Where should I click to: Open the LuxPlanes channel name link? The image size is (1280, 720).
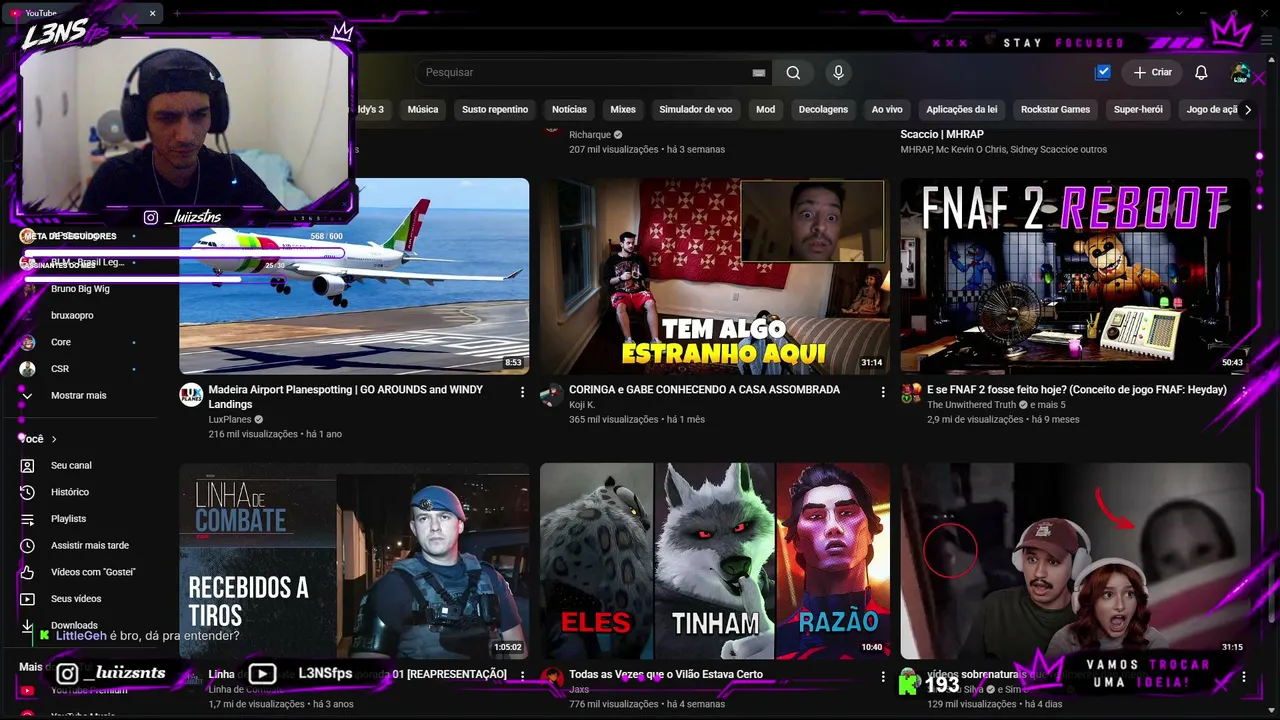[229, 420]
